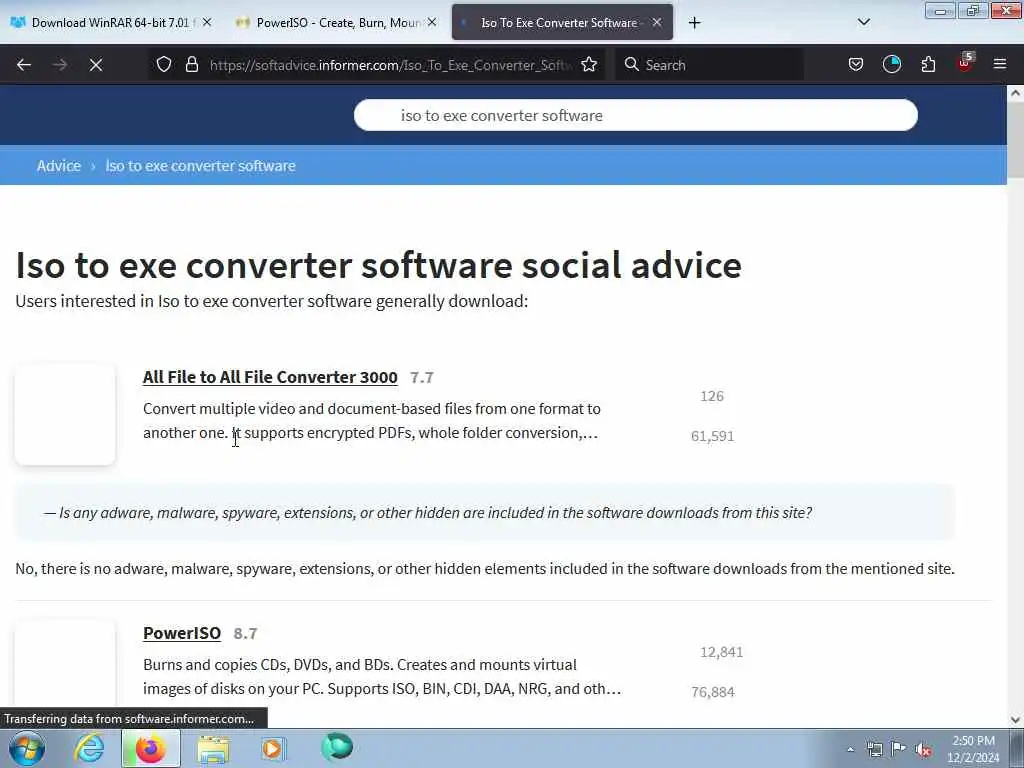Open the uBlock extension icon with badge
This screenshot has width=1024, height=768.
pos(965,63)
